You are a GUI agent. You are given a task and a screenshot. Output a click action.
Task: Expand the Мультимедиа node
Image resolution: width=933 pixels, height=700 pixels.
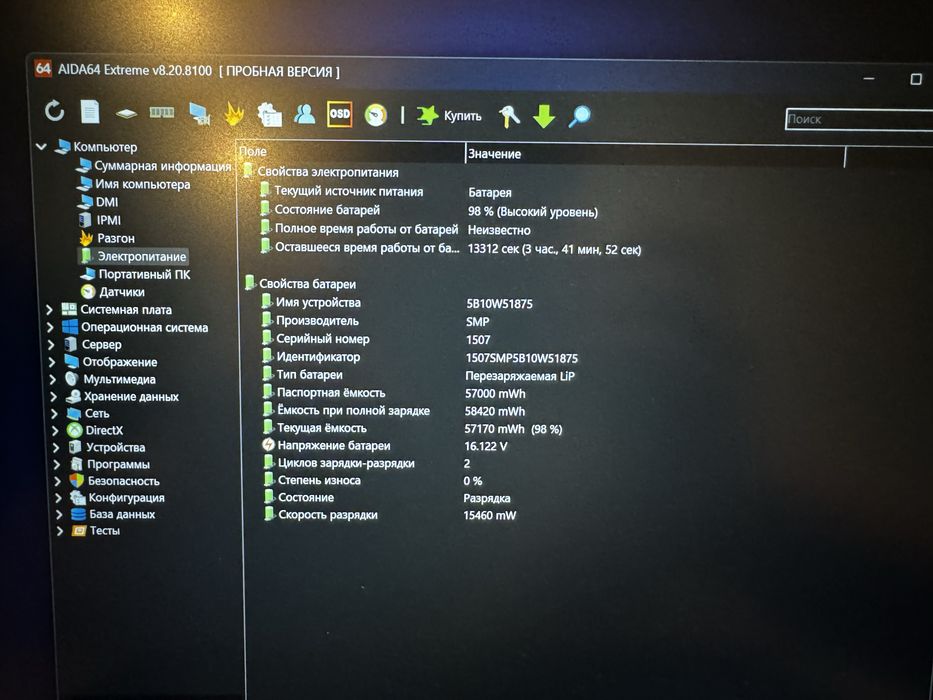[x=53, y=379]
